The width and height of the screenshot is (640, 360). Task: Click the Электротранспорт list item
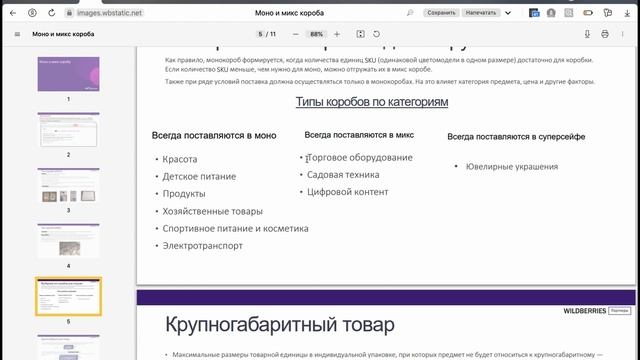click(202, 246)
